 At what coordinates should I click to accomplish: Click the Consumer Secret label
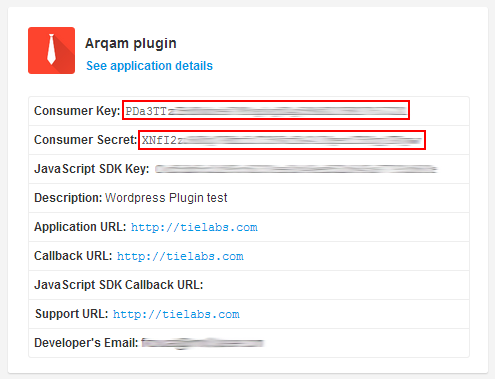(x=85, y=140)
